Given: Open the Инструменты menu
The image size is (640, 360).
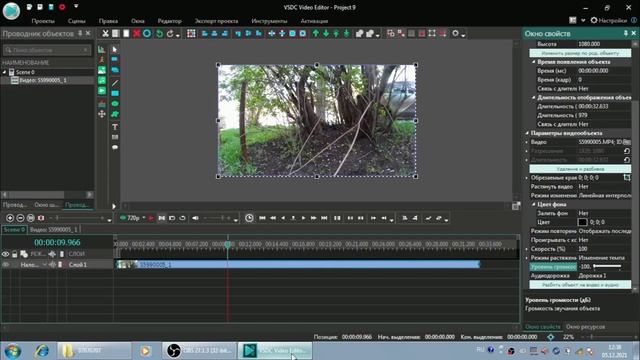Looking at the screenshot, I should pyautogui.click(x=269, y=21).
